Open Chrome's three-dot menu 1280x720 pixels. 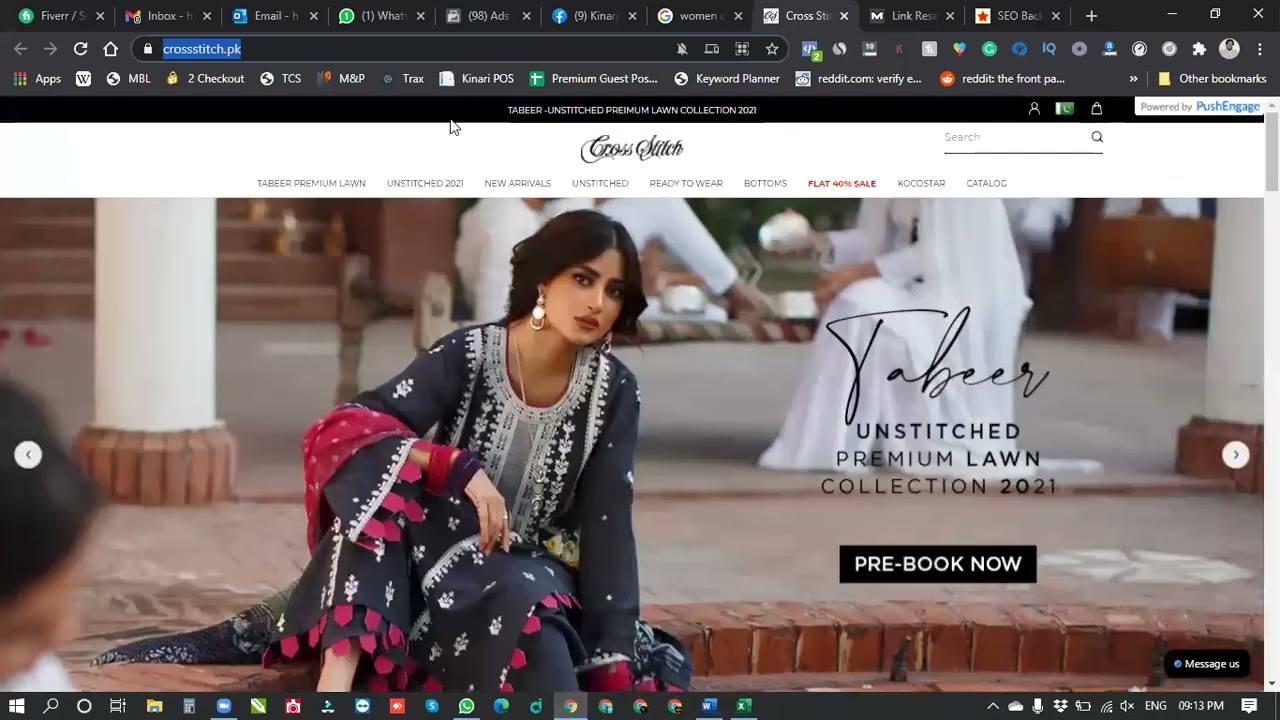click(x=1259, y=49)
